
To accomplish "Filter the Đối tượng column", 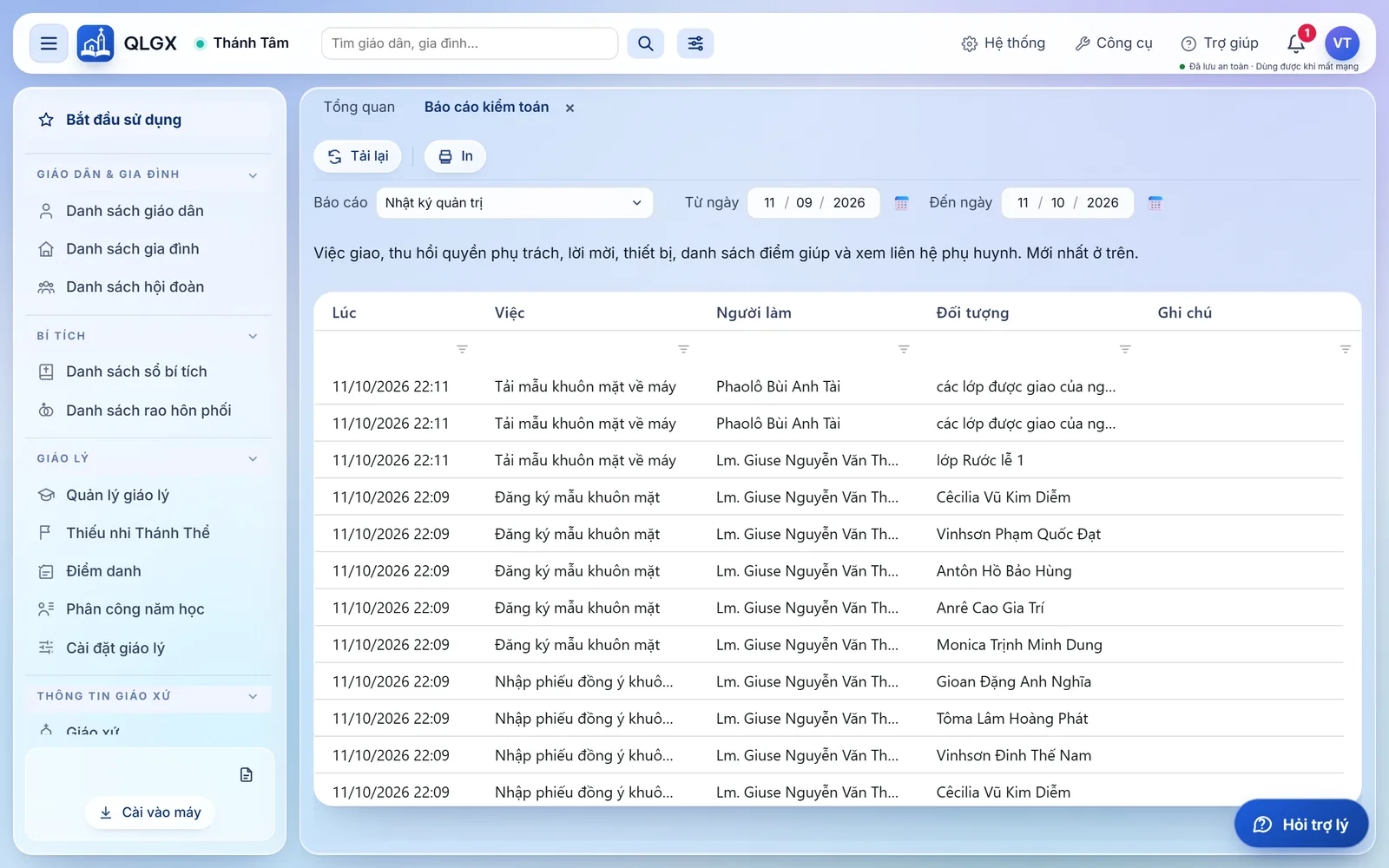I will 1125,349.
